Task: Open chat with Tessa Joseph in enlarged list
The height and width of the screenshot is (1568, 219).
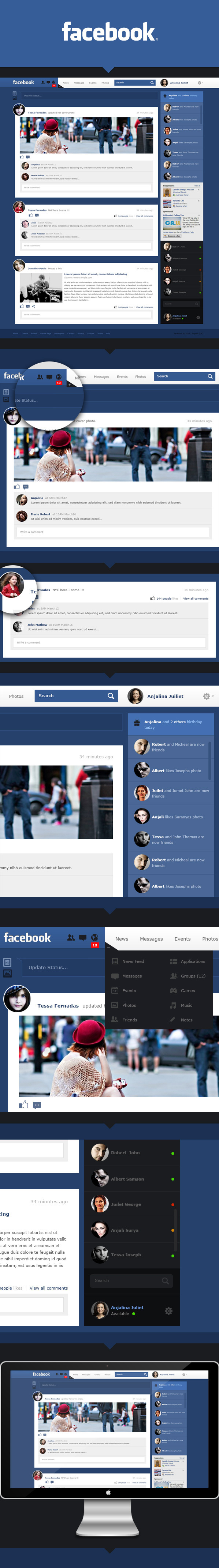Action: 132,1254
